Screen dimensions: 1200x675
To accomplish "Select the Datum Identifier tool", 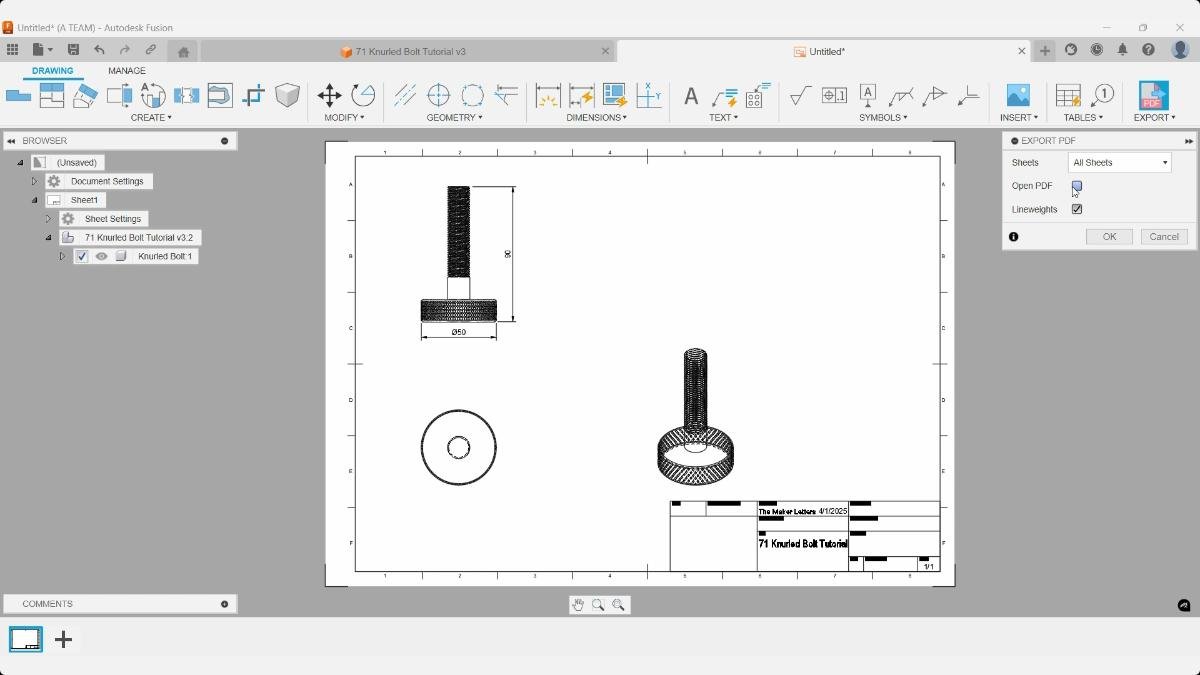I will point(867,96).
